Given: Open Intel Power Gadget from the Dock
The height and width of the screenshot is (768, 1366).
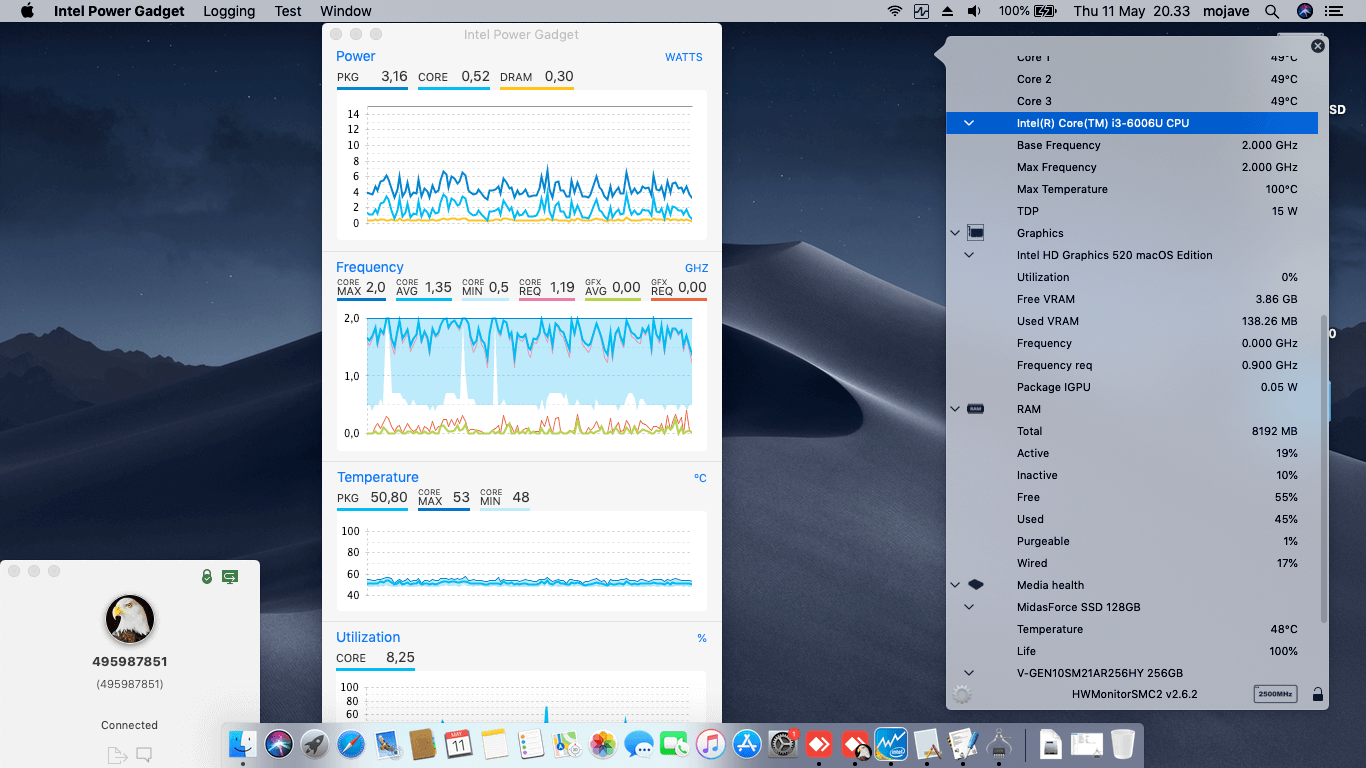Looking at the screenshot, I should coord(890,744).
